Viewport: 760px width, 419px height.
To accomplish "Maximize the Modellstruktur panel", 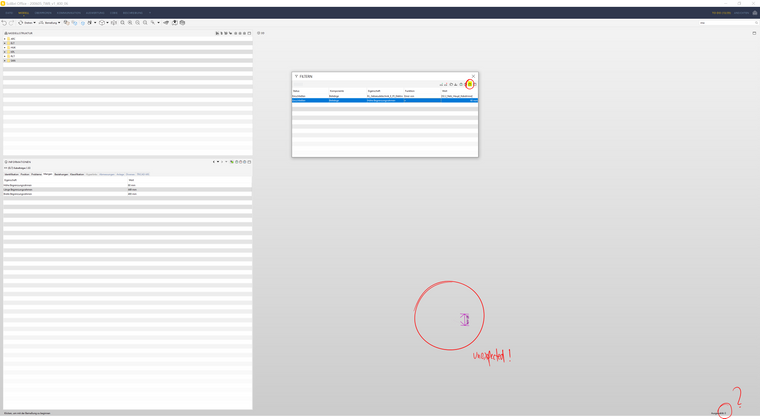I will [x=250, y=33].
